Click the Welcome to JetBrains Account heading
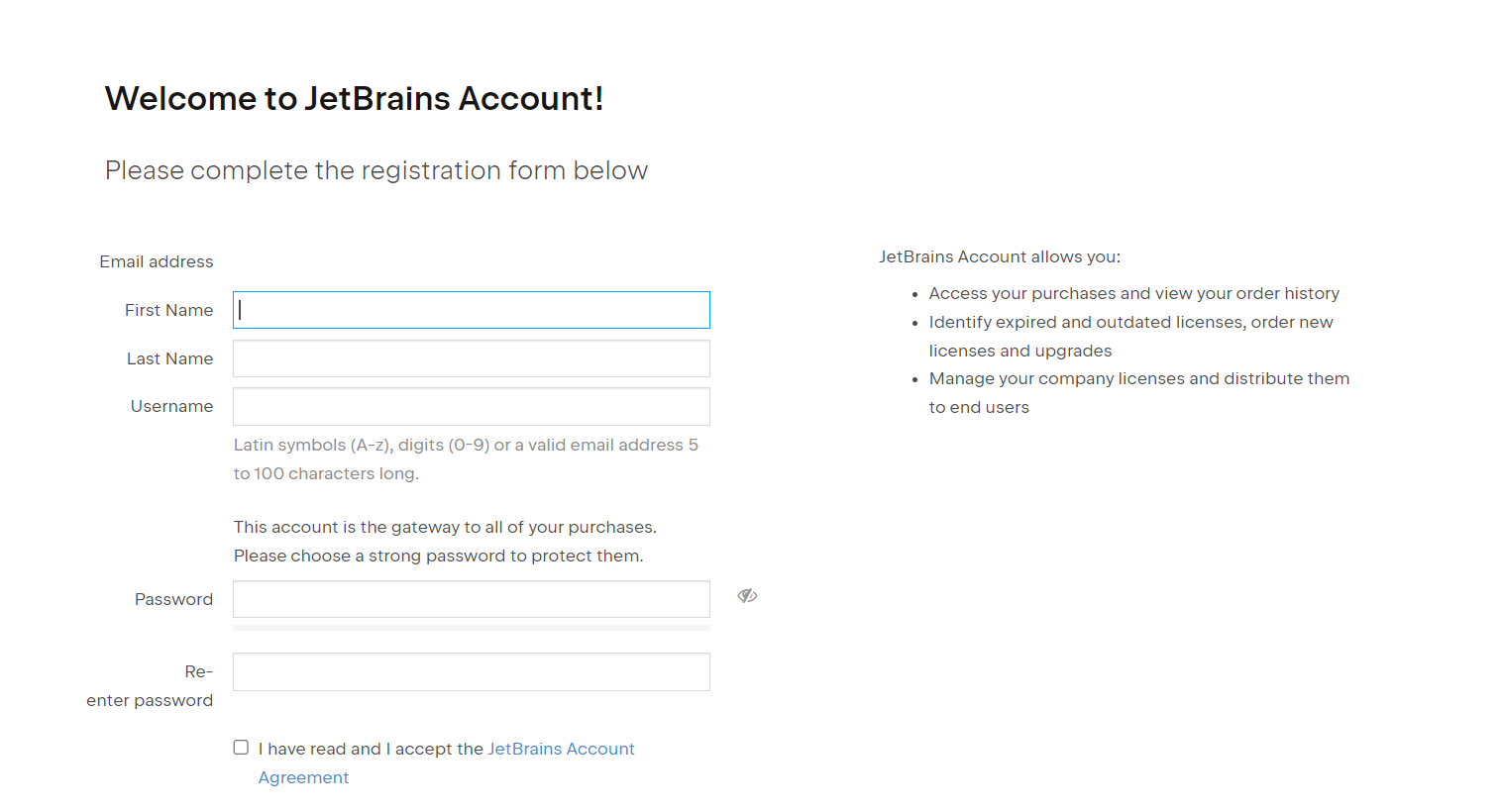Image resolution: width=1501 pixels, height=812 pixels. coord(354,98)
